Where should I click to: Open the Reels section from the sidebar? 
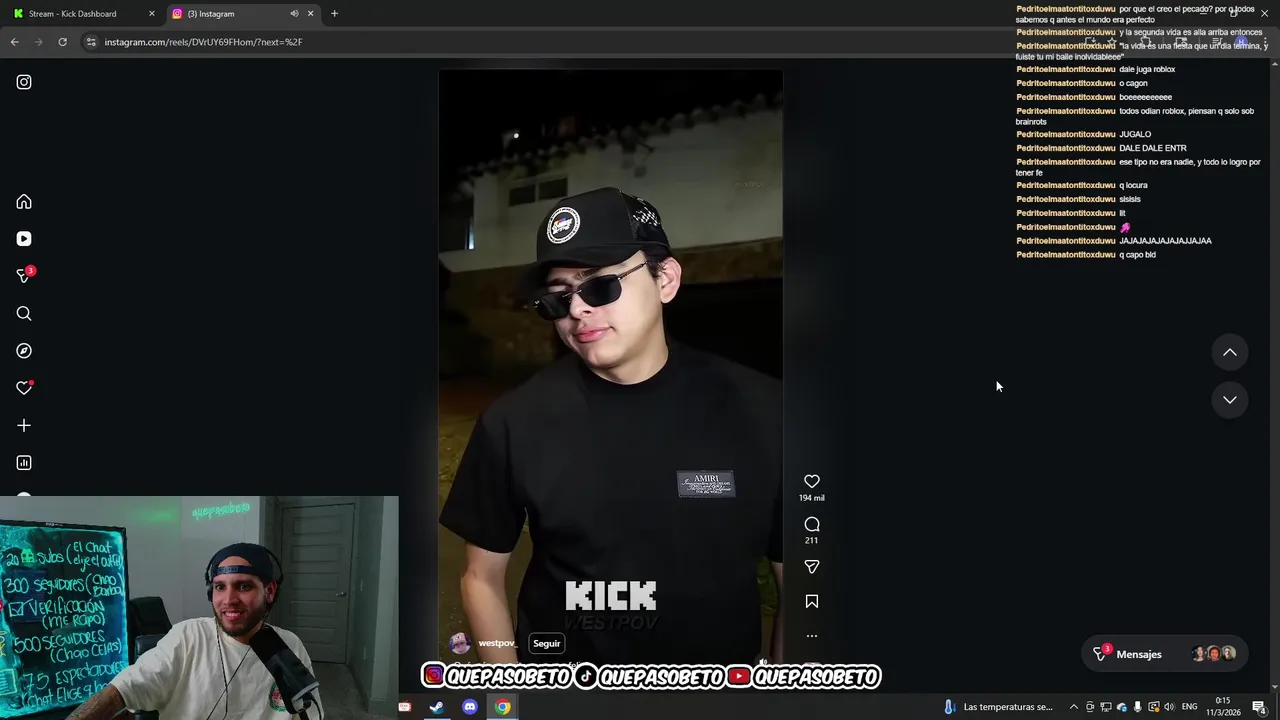[24, 239]
